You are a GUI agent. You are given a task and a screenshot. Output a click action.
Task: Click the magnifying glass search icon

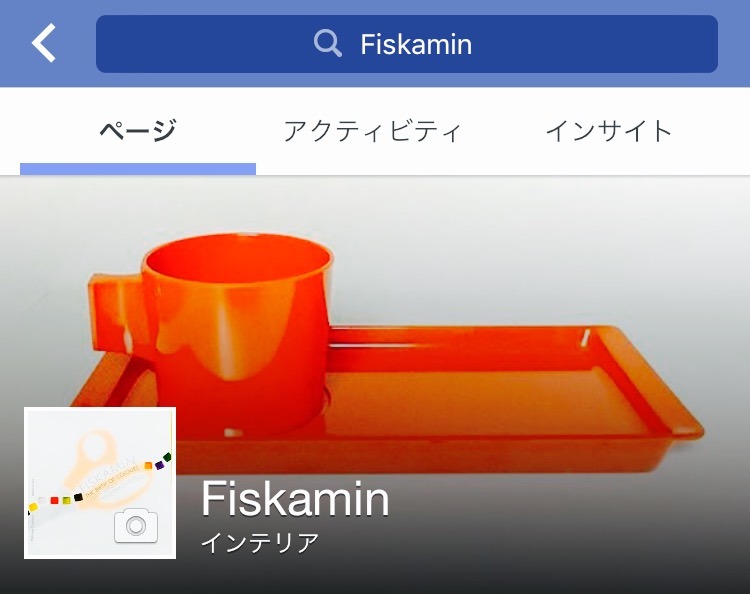(328, 43)
